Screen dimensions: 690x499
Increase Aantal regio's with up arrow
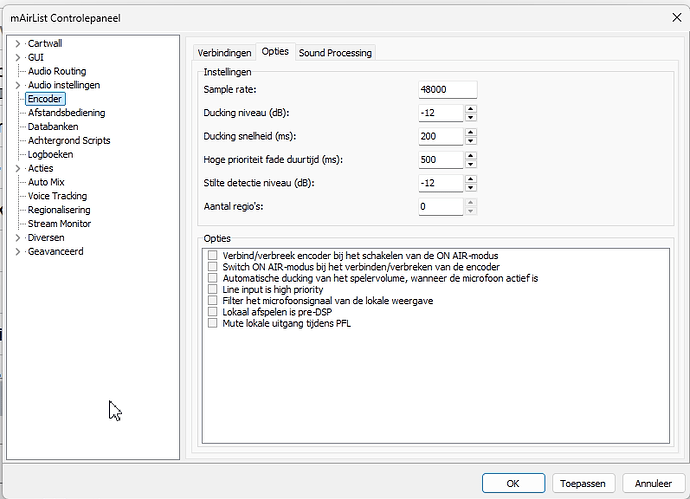470,203
